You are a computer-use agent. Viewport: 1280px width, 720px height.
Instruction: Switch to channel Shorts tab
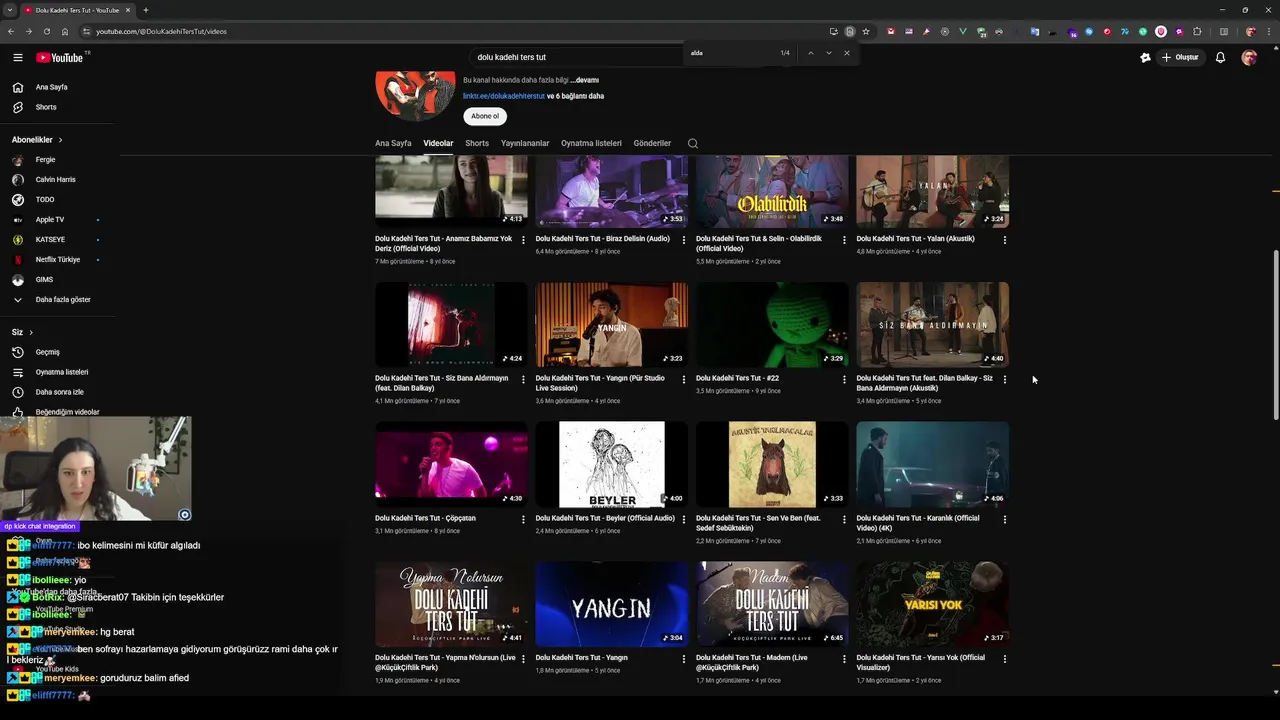pyautogui.click(x=477, y=143)
